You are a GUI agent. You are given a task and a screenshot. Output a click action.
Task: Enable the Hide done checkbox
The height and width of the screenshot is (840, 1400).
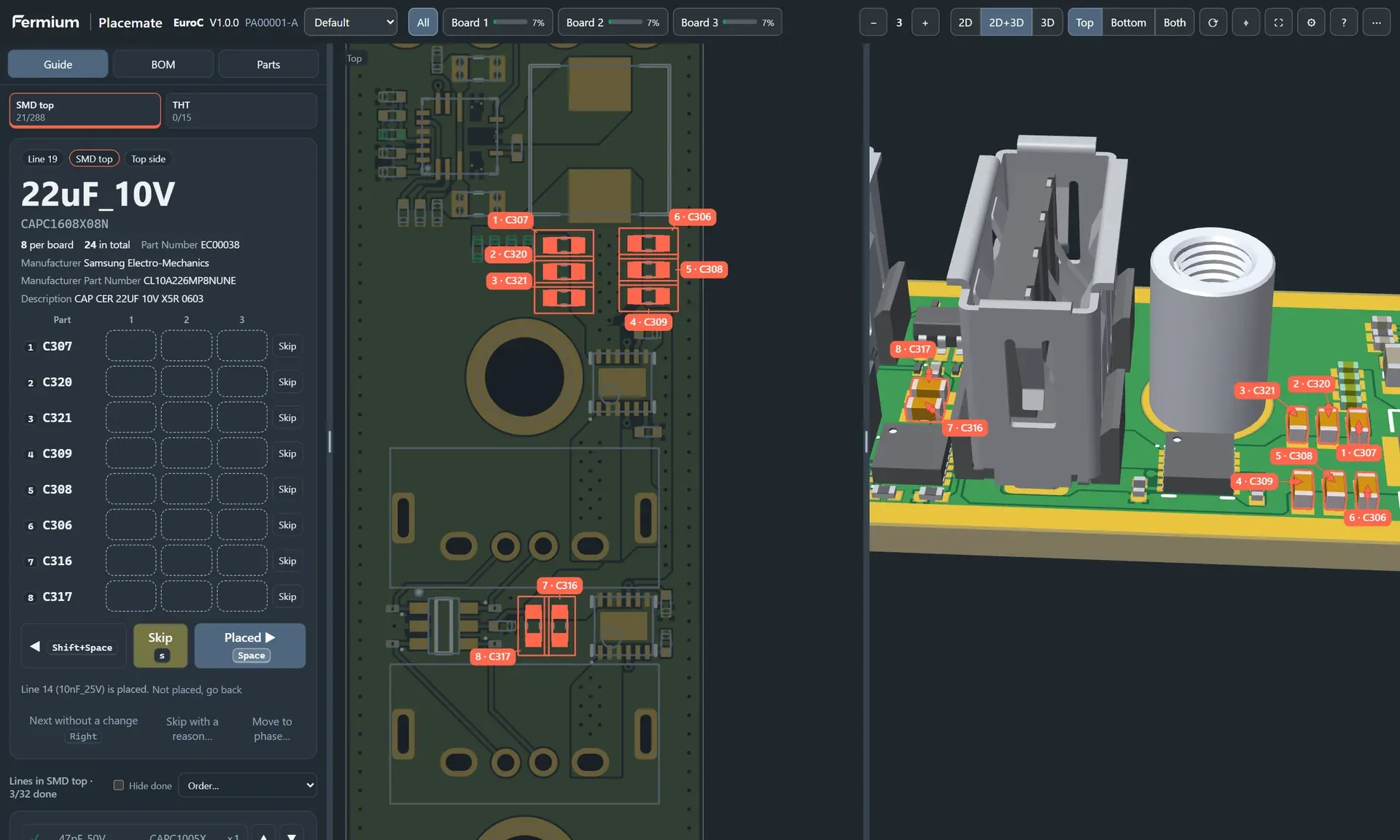(119, 785)
